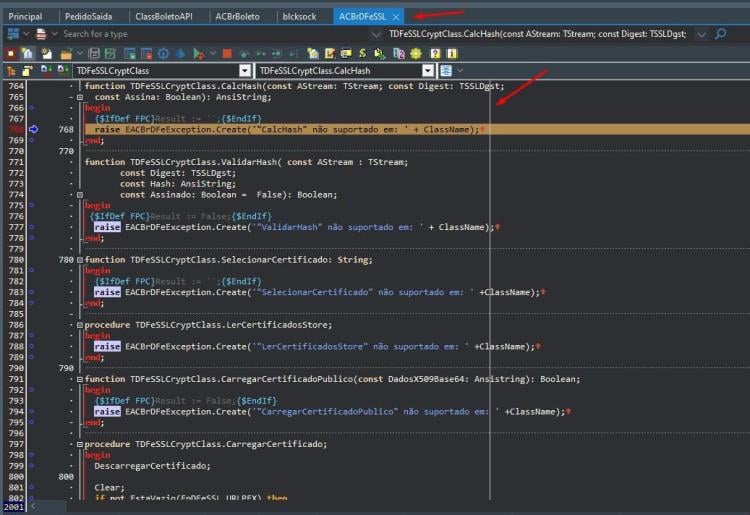Collapse CarregarCertificado fold on line 797
Screen dimensions: 750x515
coord(80,444)
